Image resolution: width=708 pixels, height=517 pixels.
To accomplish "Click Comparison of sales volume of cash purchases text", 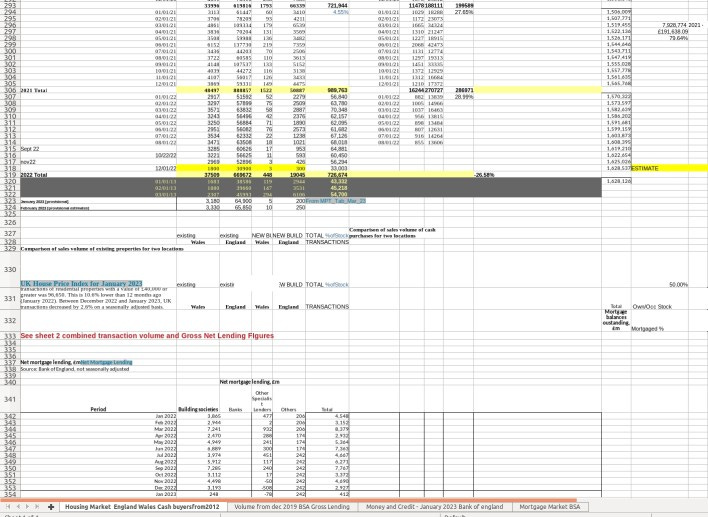I will pyautogui.click(x=392, y=233).
